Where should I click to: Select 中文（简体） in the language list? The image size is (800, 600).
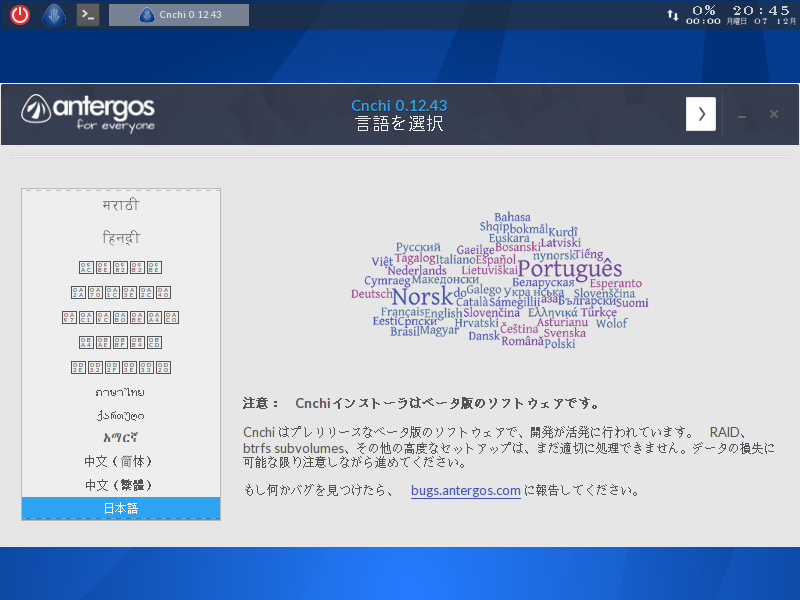(120, 459)
